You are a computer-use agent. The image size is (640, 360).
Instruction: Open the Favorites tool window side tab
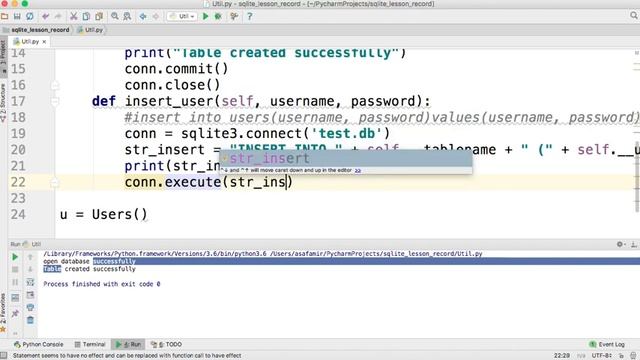pos(3,312)
